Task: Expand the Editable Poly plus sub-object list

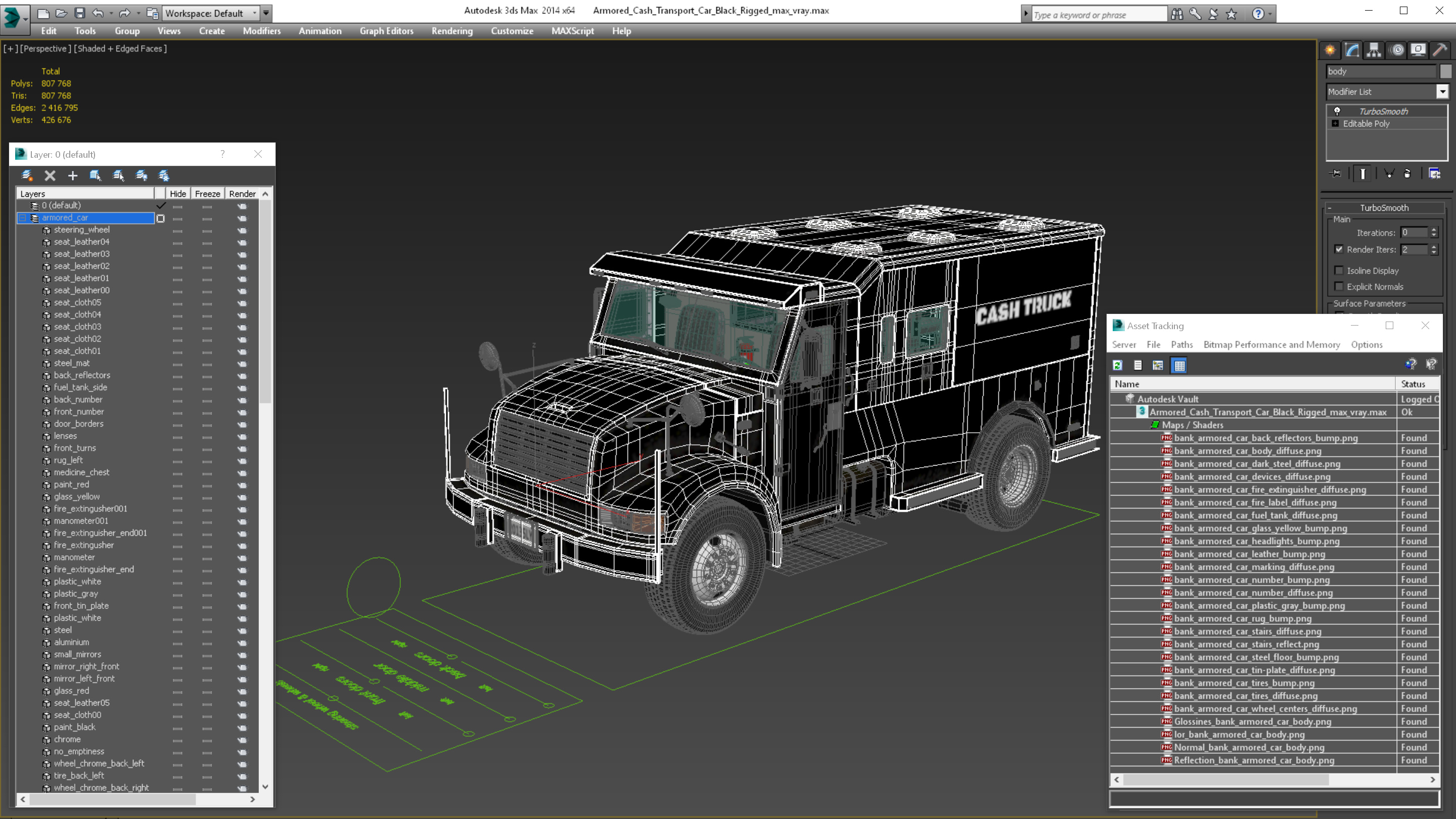Action: [1336, 124]
